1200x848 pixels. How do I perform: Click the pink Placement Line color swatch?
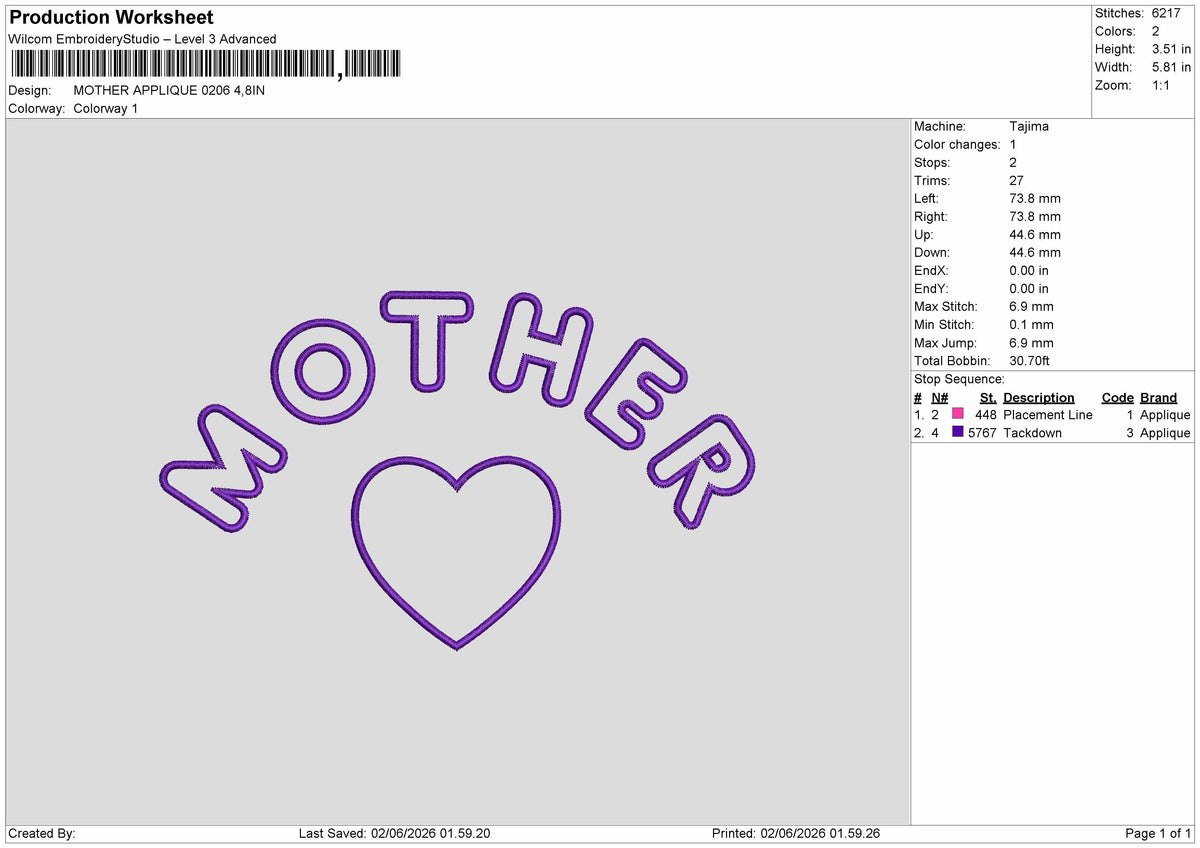pos(957,414)
